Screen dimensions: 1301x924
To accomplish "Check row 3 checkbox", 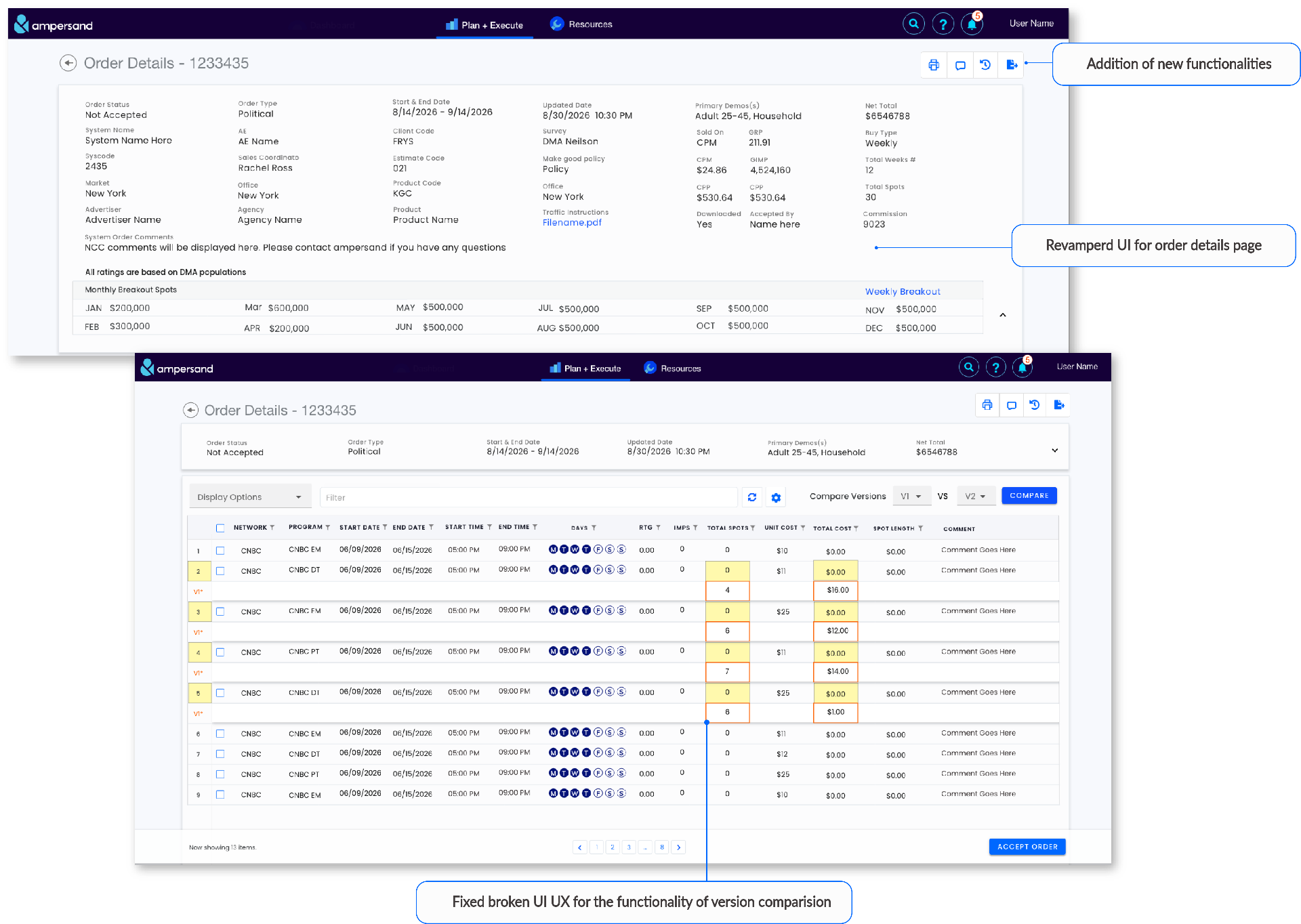I will 220,612.
